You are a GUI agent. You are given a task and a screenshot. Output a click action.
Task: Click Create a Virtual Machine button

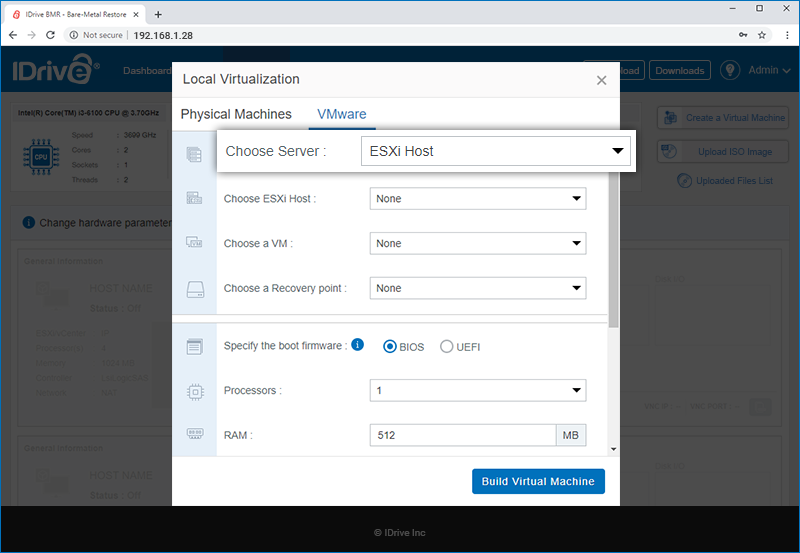[x=723, y=118]
